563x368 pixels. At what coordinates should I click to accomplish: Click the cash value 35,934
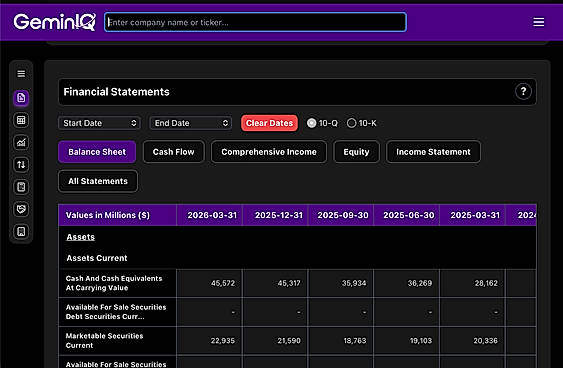(x=354, y=283)
